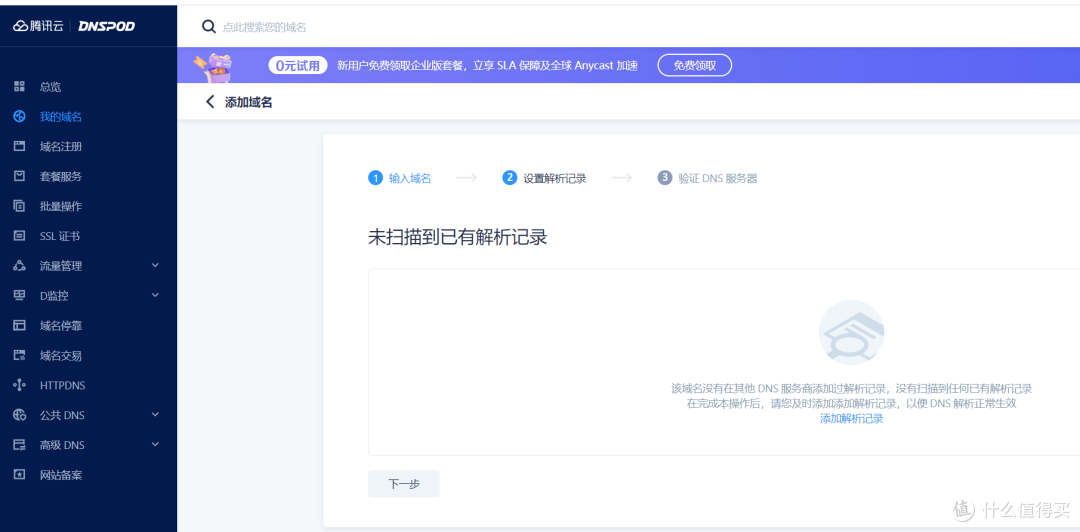The image size is (1080, 532).
Task: Click the promo banner mascot image
Action: click(x=214, y=66)
